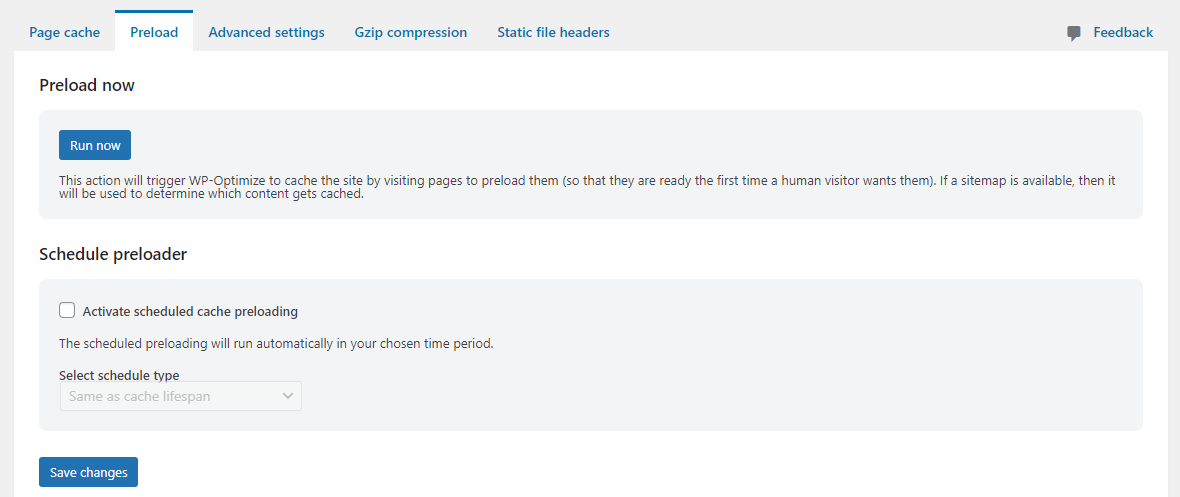Screen dimensions: 1180x497
Task: Click the 'Preload now' section heading
Action: tap(87, 85)
